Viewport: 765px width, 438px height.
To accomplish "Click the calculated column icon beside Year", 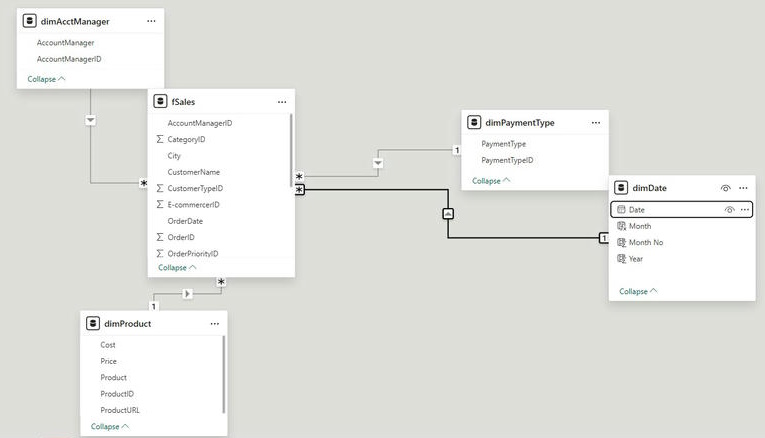I will pyautogui.click(x=621, y=259).
